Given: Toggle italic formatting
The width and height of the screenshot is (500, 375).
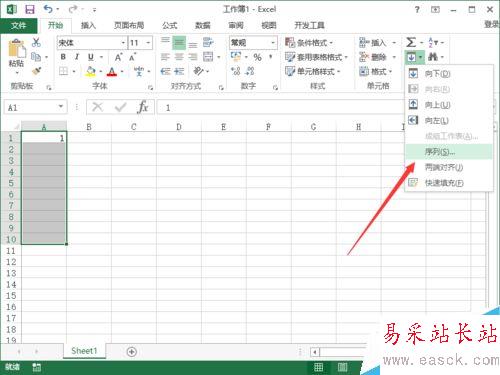Looking at the screenshot, I should point(77,57).
